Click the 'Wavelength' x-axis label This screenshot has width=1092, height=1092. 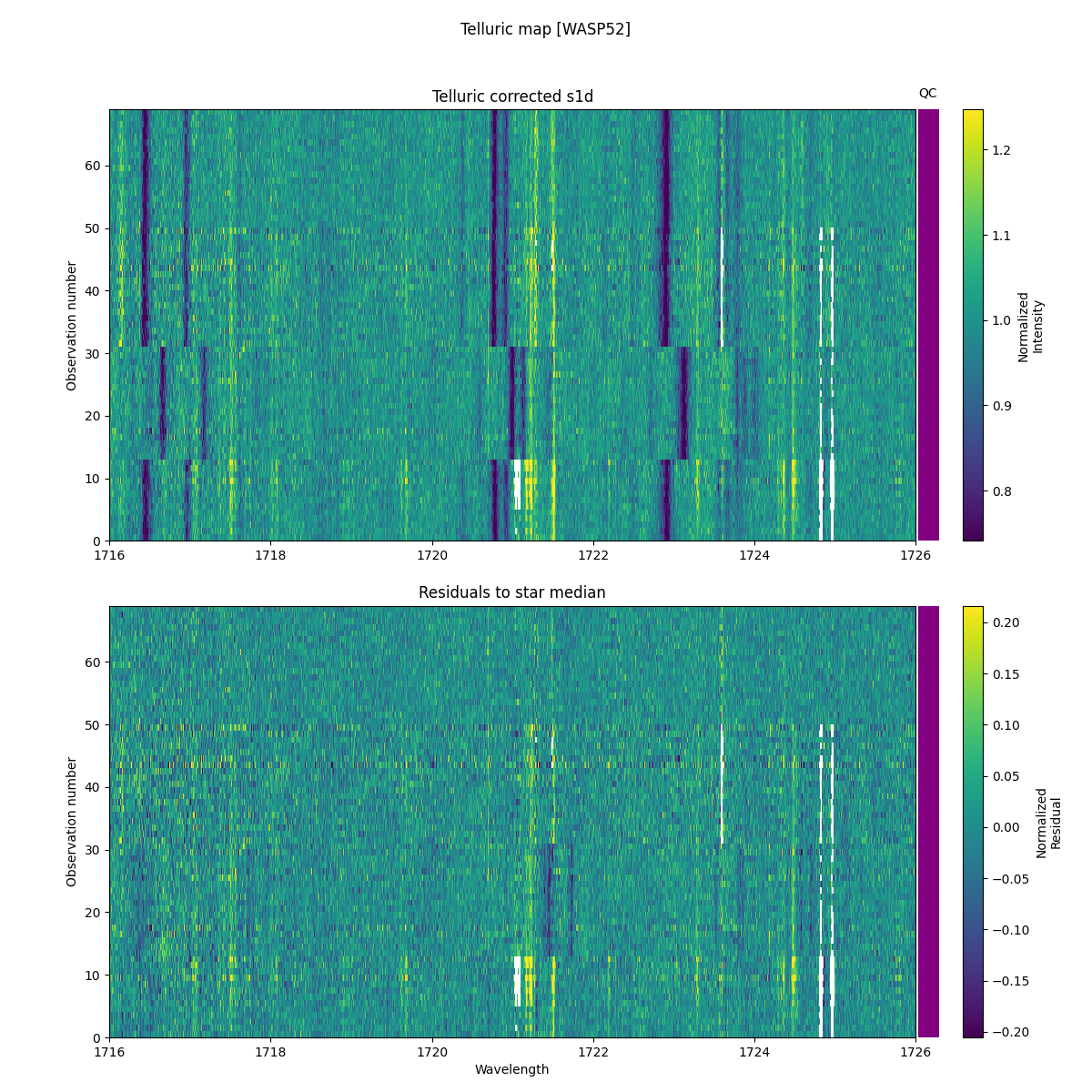511,1069
